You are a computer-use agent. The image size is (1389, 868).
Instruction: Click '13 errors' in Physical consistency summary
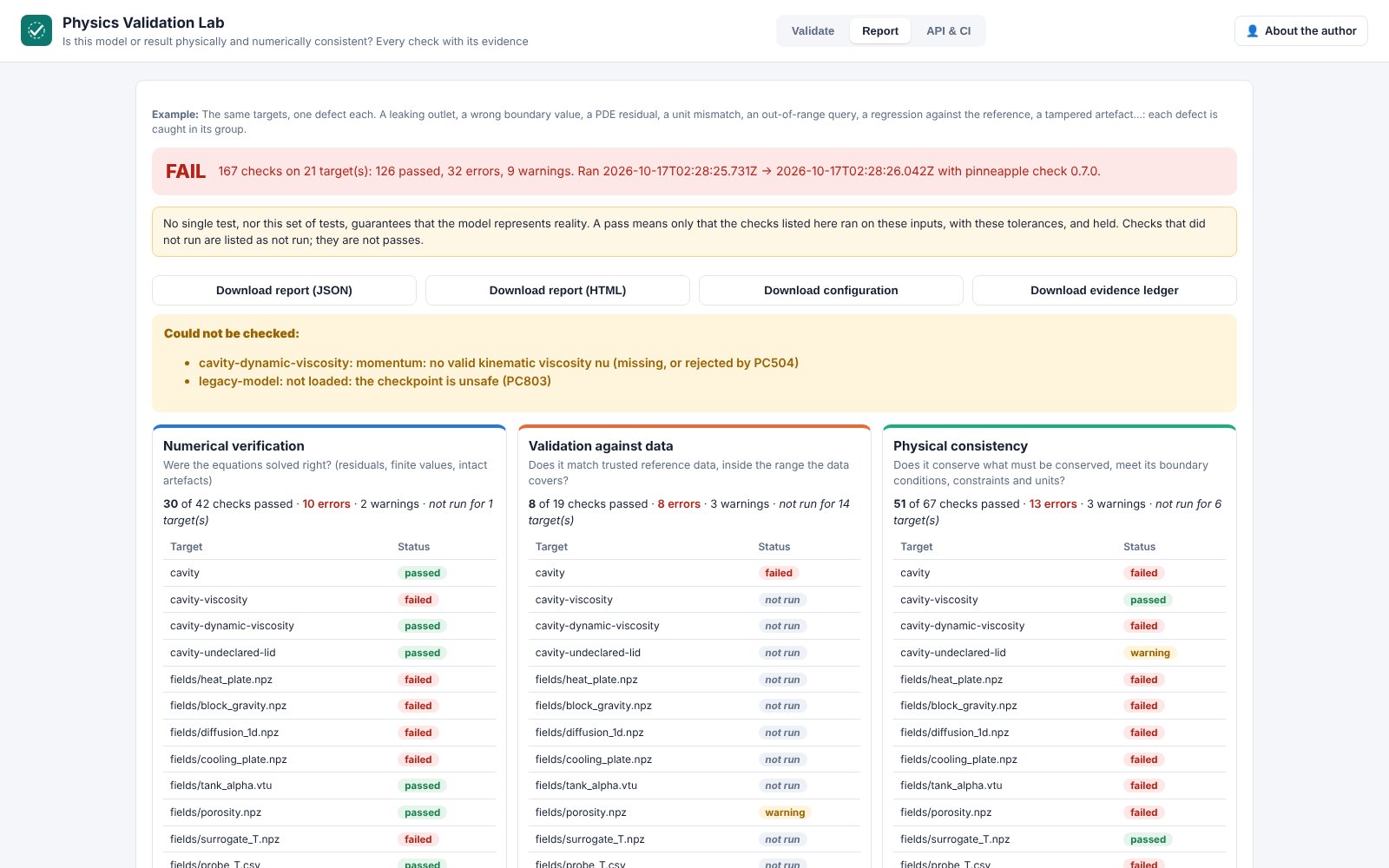[1053, 503]
